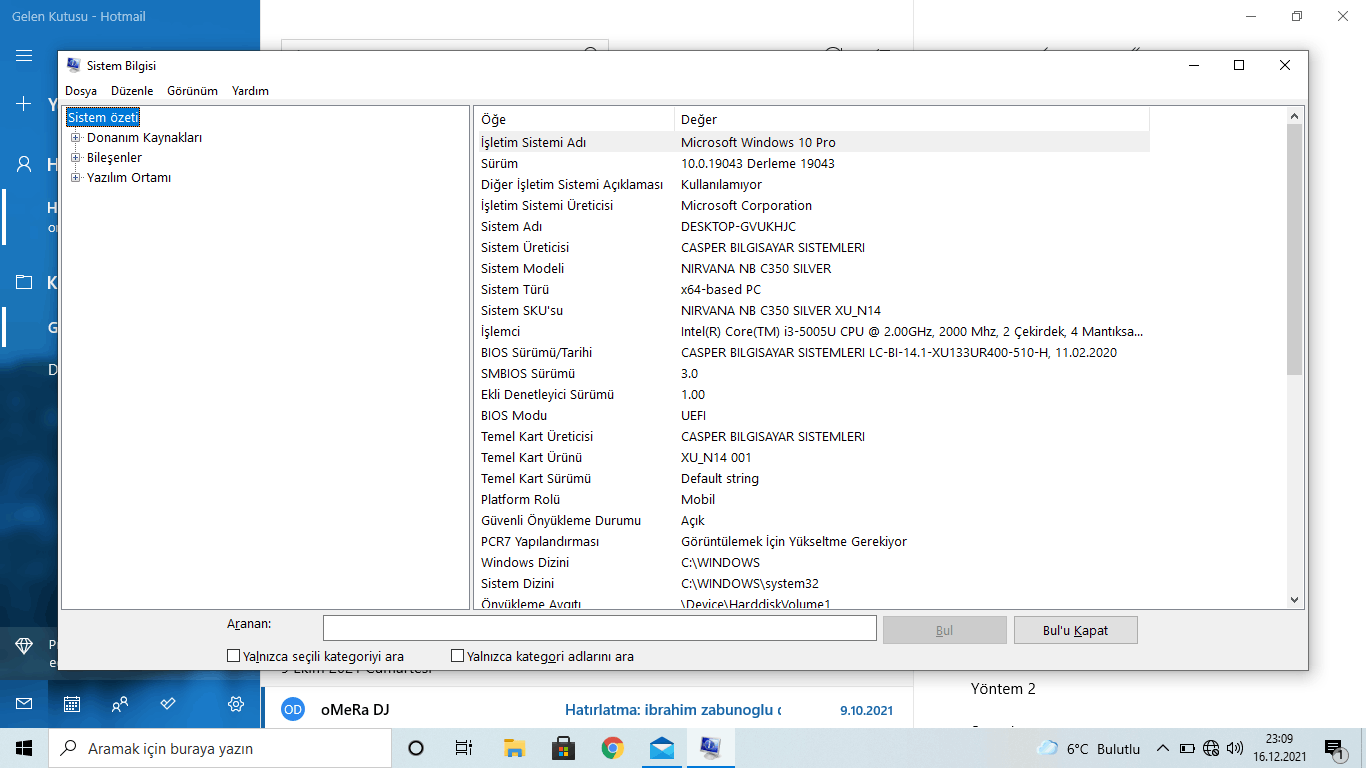Select Sistem özeti tree node
The image size is (1366, 768).
pyautogui.click(x=103, y=118)
